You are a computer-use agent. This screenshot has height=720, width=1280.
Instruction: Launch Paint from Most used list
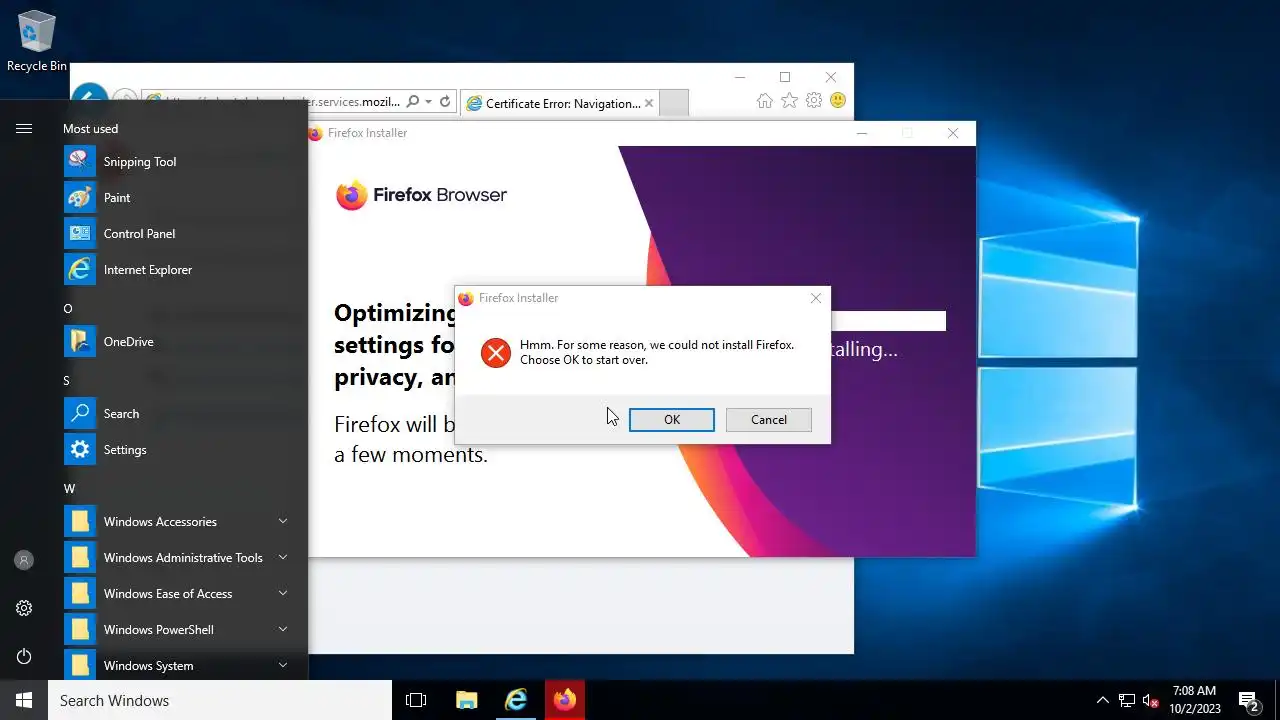click(x=180, y=197)
